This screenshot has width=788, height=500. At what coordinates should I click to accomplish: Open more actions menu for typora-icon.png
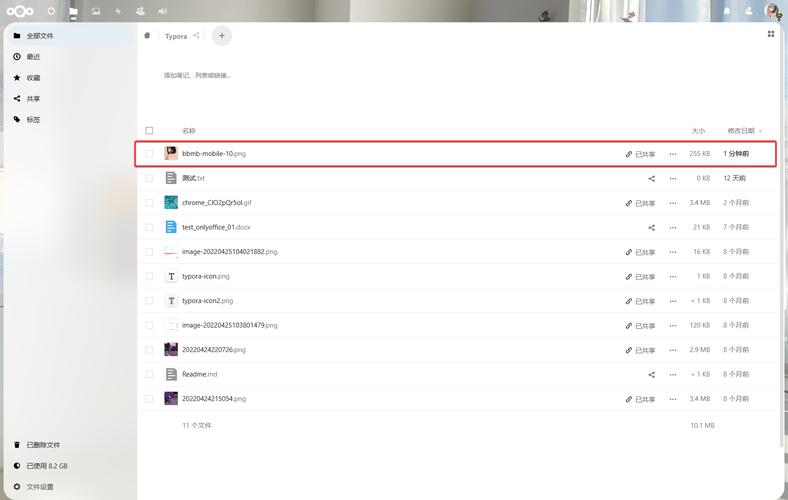point(673,277)
